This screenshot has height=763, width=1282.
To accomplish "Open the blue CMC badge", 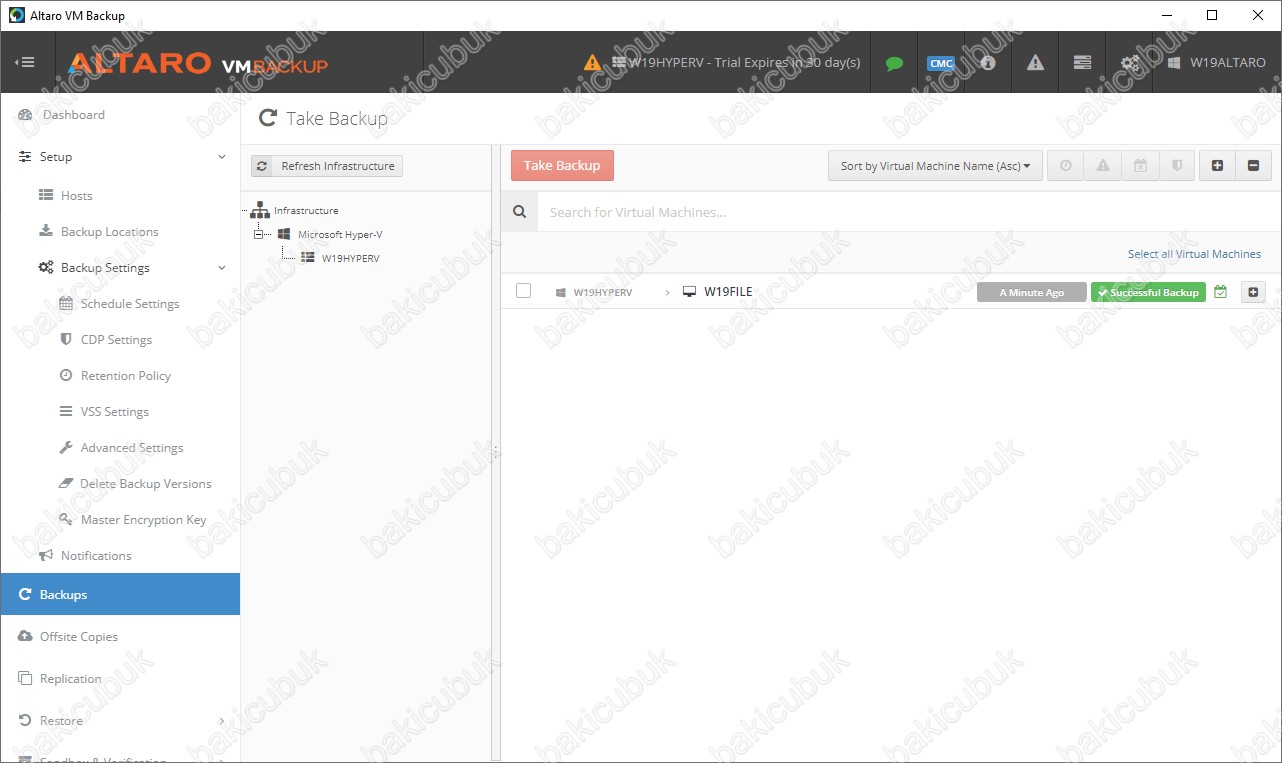I will pyautogui.click(x=941, y=63).
